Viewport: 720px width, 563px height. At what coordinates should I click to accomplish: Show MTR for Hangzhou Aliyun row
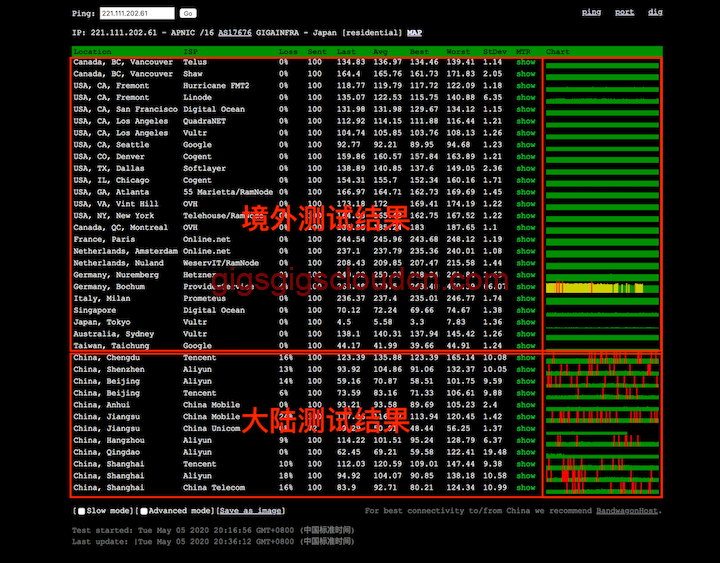[525, 441]
